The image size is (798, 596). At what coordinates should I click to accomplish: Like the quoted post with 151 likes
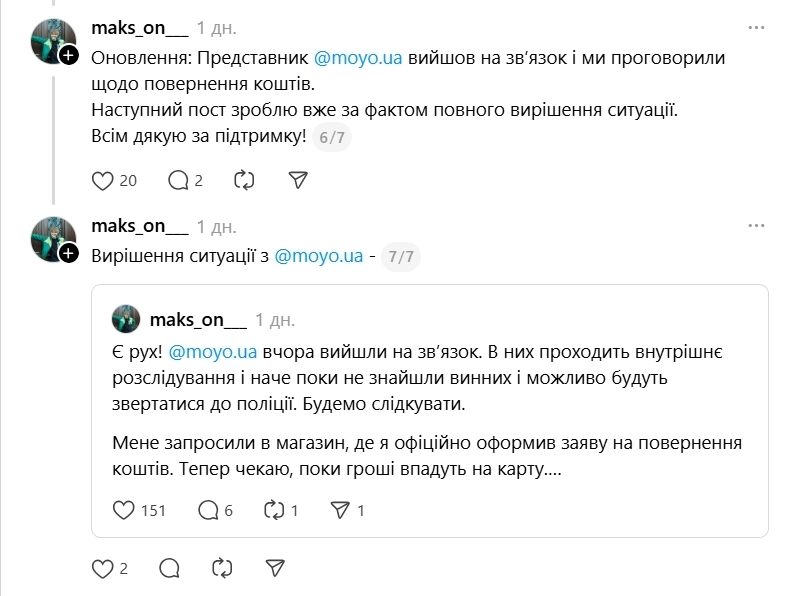click(124, 510)
